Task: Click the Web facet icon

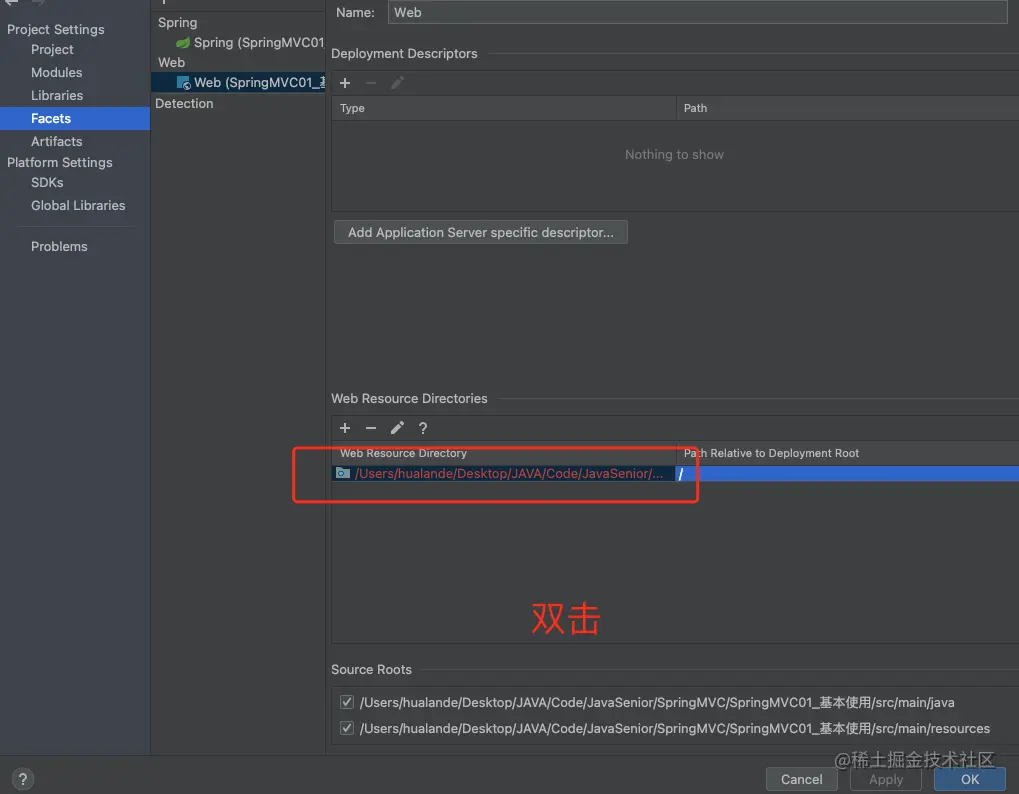Action: [x=183, y=83]
